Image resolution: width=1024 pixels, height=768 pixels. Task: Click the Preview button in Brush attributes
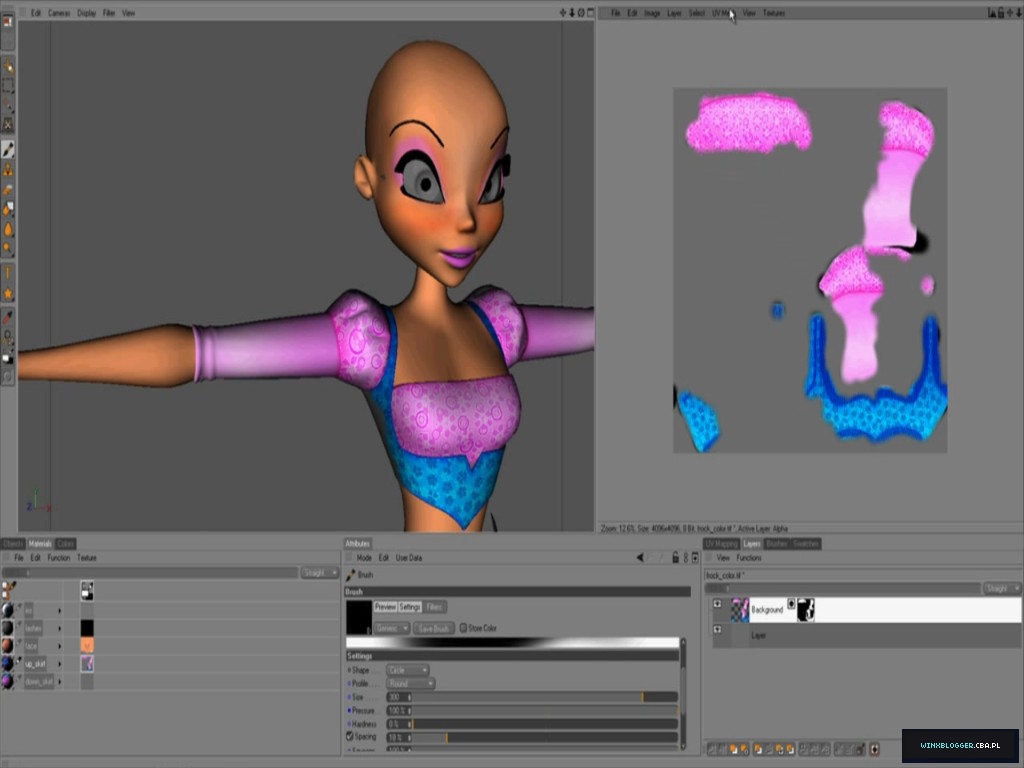[x=385, y=607]
